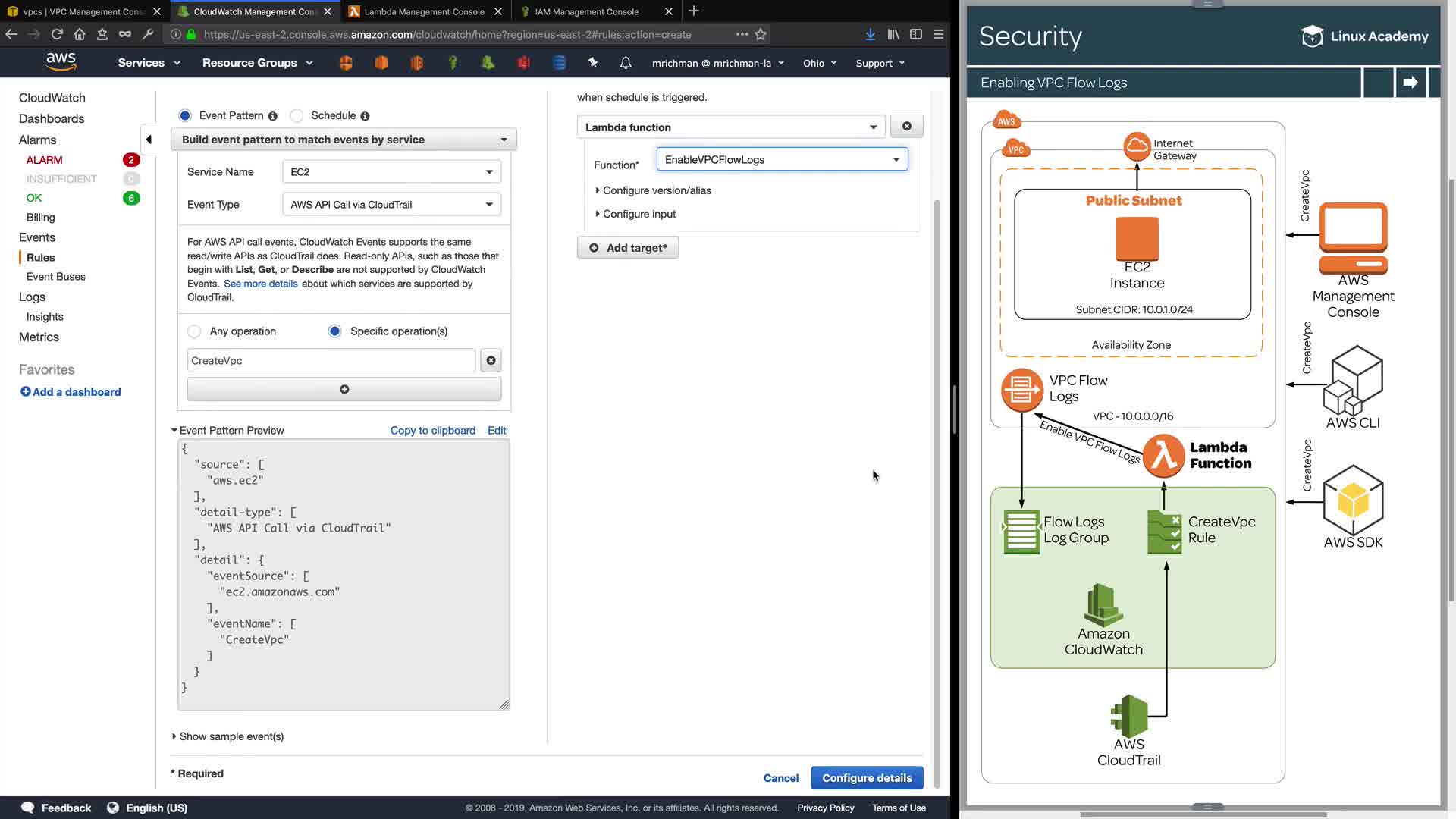Choose the Event Pattern radio button
Screen dimensions: 1456x819
[185, 116]
